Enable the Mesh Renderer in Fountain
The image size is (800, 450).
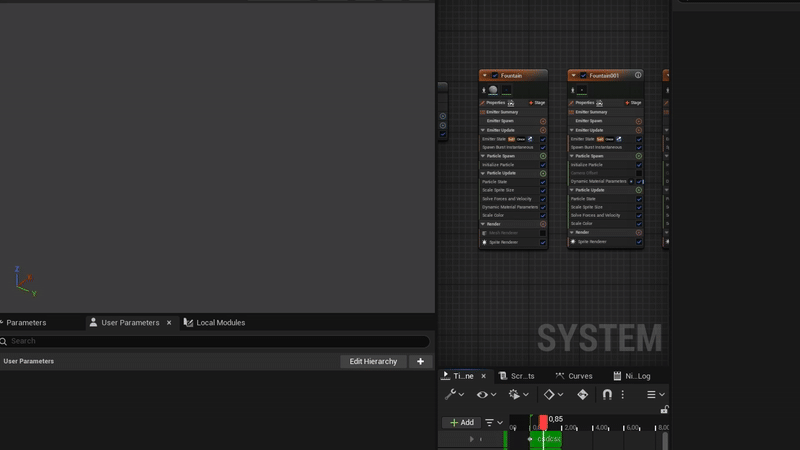543,233
